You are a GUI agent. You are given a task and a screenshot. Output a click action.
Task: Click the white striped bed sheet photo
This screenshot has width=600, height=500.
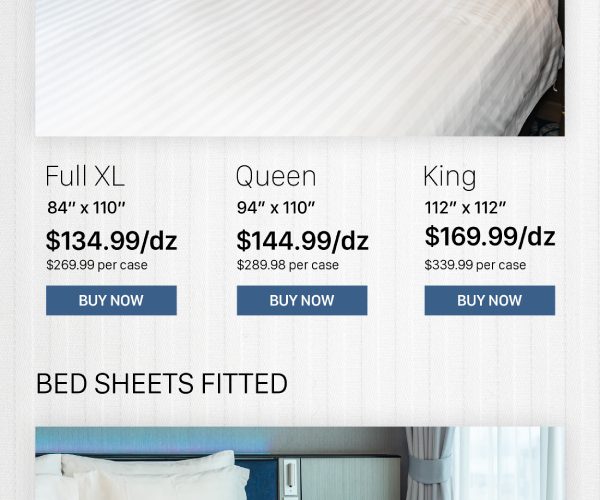point(300,65)
